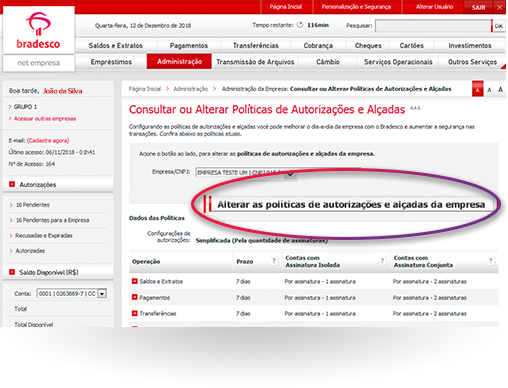This screenshot has width=508, height=388.
Task: Open help icon for Prazo column
Action: 274,261
